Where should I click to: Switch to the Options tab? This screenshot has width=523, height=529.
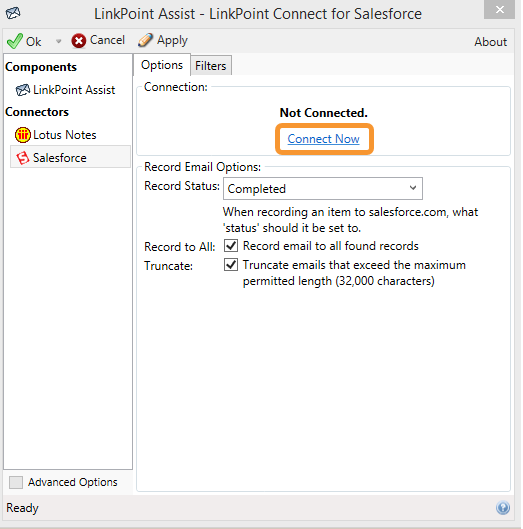coord(162,65)
